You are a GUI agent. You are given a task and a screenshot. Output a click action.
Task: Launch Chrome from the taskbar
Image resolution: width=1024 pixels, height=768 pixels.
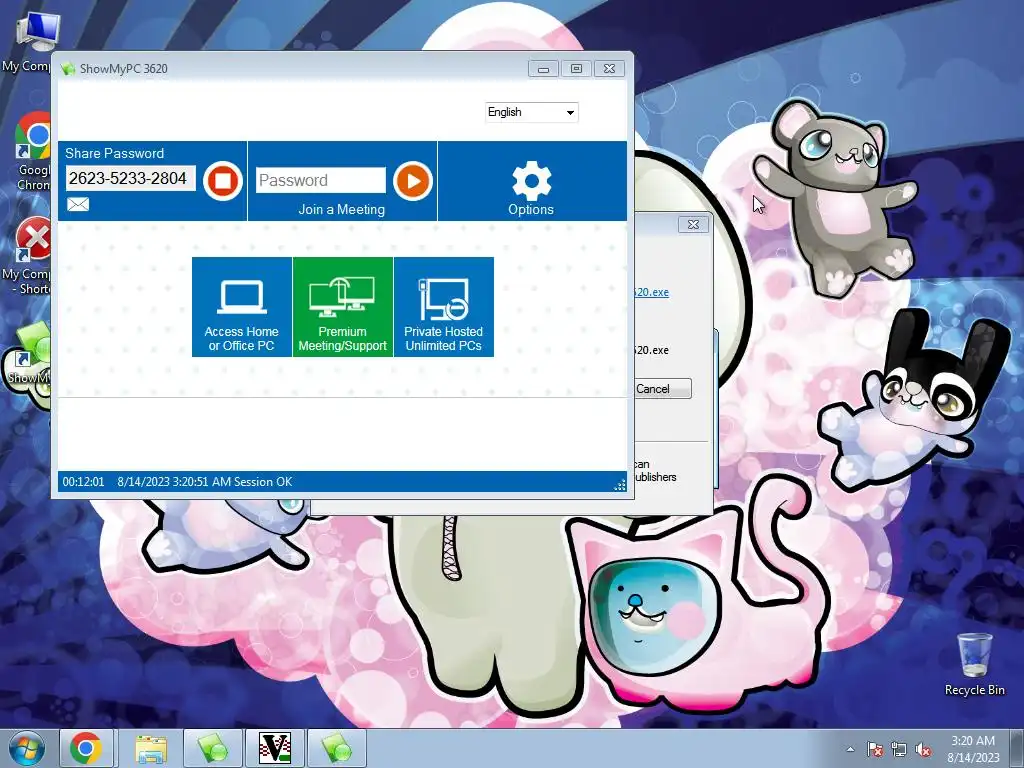86,748
